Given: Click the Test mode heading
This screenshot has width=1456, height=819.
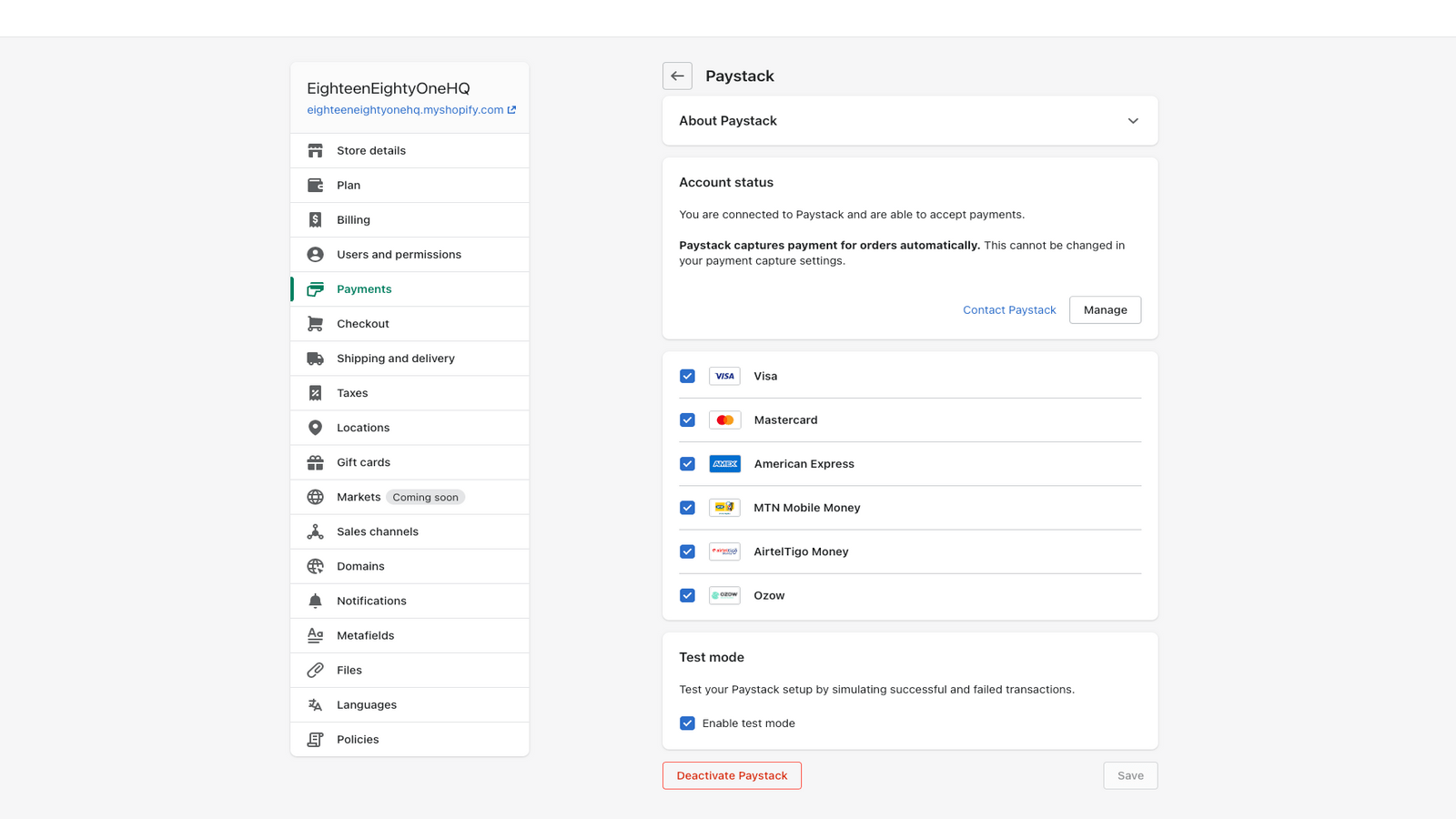Looking at the screenshot, I should (x=712, y=657).
